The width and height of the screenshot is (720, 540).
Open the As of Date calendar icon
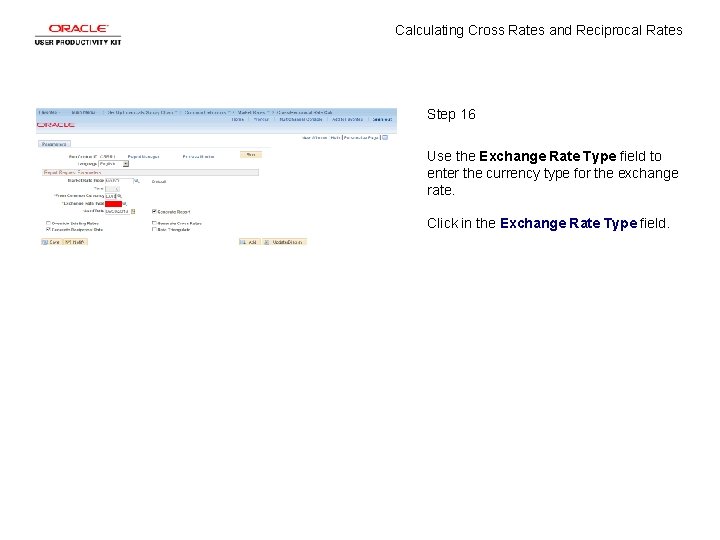(133, 212)
